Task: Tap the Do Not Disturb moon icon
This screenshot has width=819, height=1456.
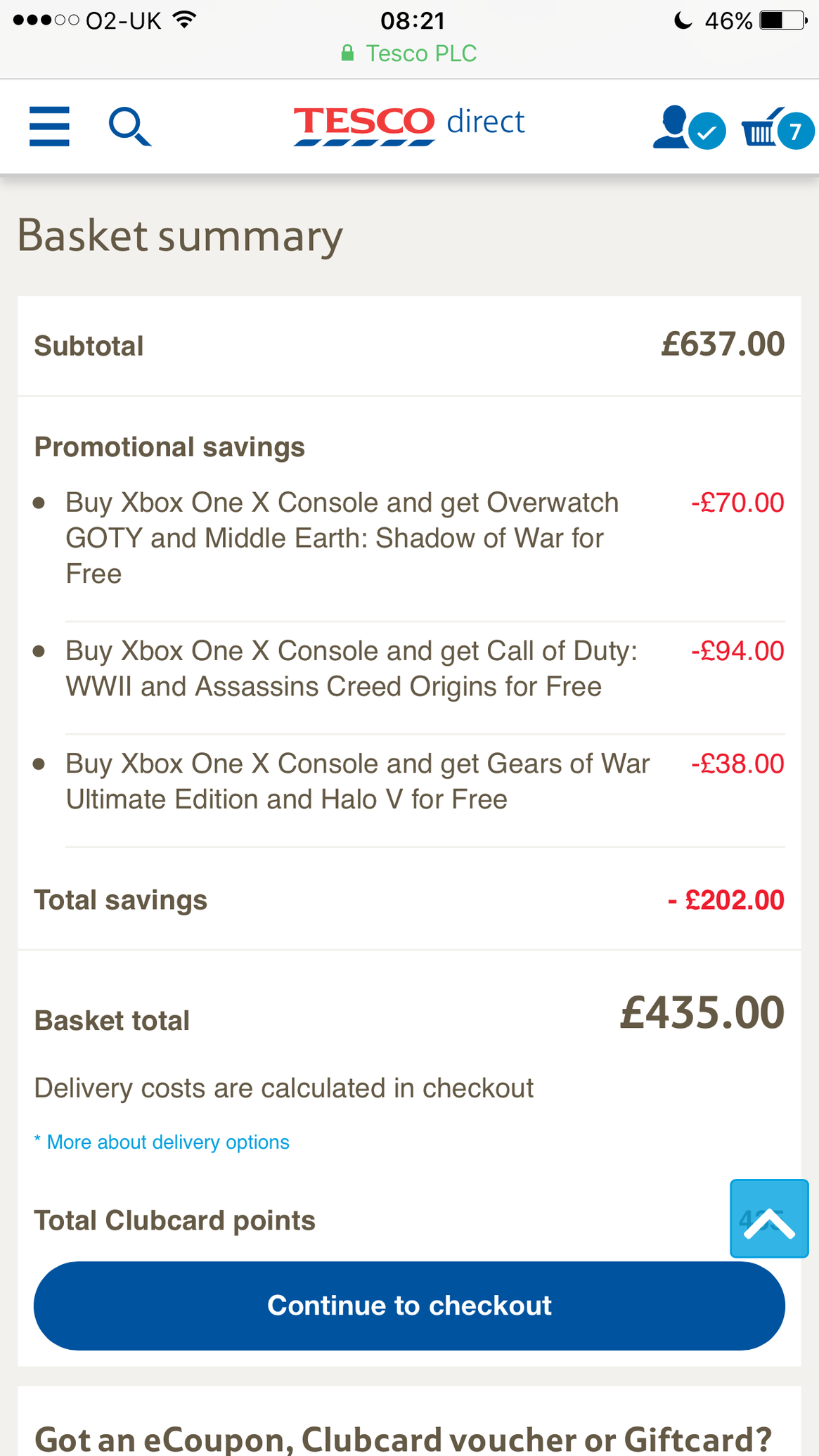Action: [683, 20]
